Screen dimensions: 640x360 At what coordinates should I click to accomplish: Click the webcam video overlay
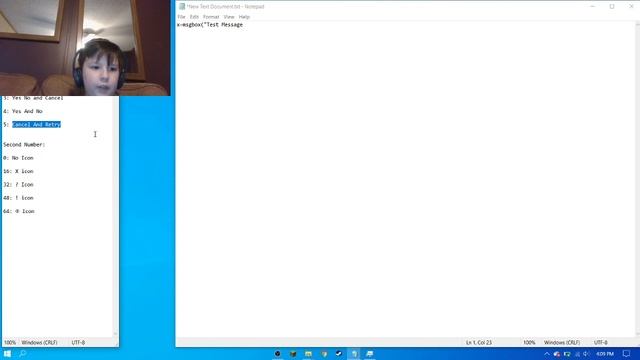(x=85, y=48)
